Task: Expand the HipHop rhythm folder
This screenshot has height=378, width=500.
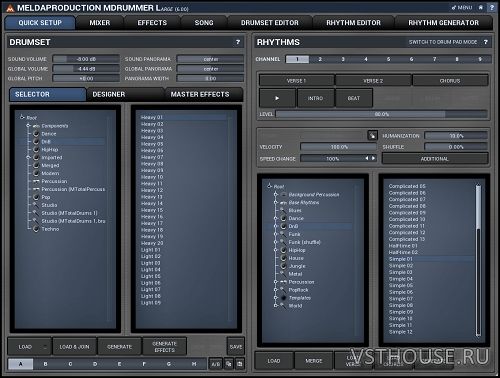Action: [276, 250]
